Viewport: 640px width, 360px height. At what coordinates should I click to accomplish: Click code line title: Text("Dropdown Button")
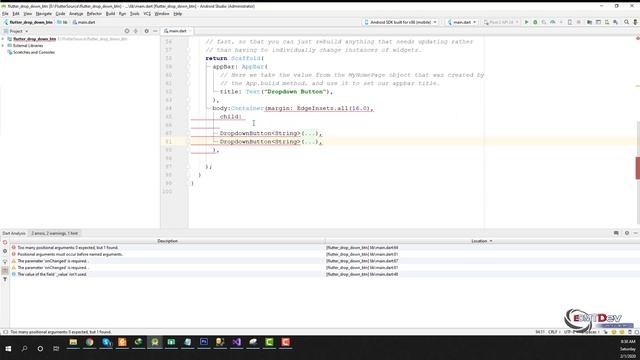[276, 92]
